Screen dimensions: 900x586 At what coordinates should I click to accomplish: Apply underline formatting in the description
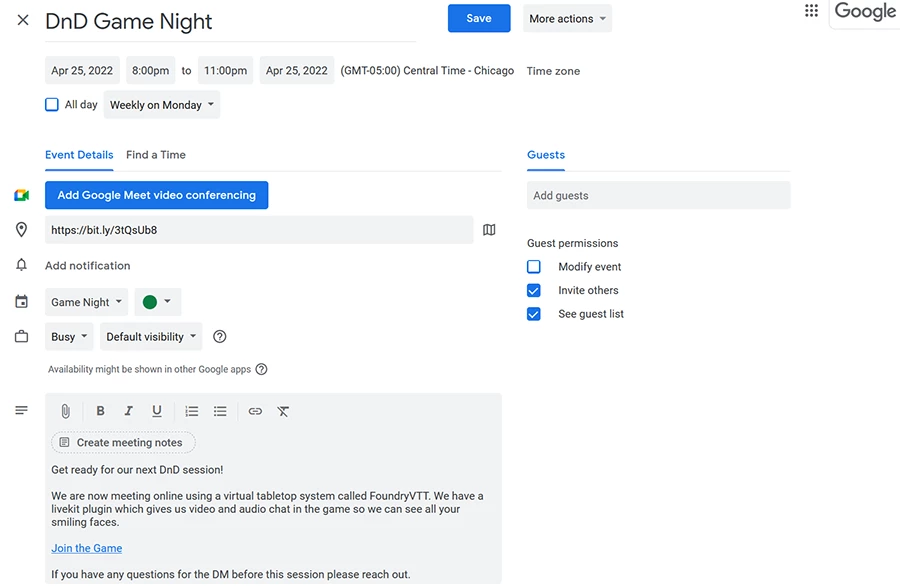157,411
